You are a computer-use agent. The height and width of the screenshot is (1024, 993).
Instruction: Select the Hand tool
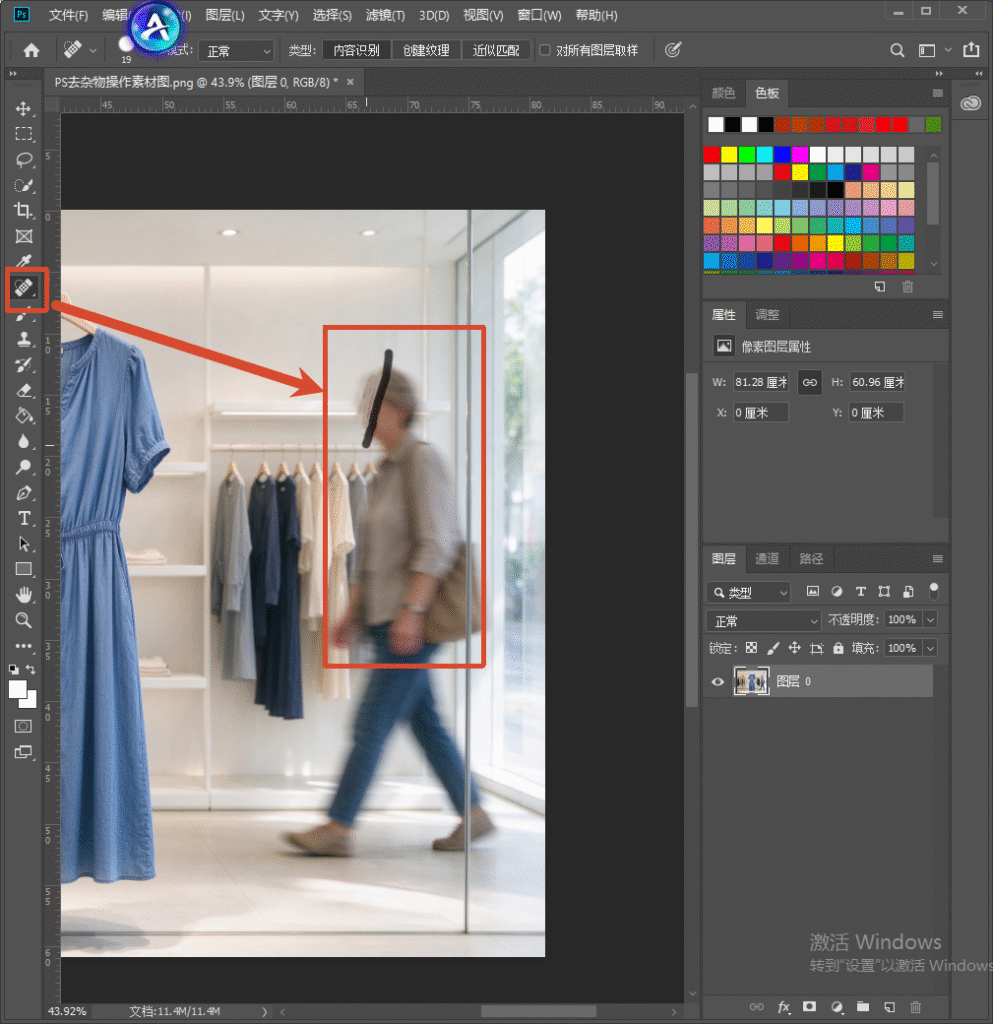coord(24,595)
